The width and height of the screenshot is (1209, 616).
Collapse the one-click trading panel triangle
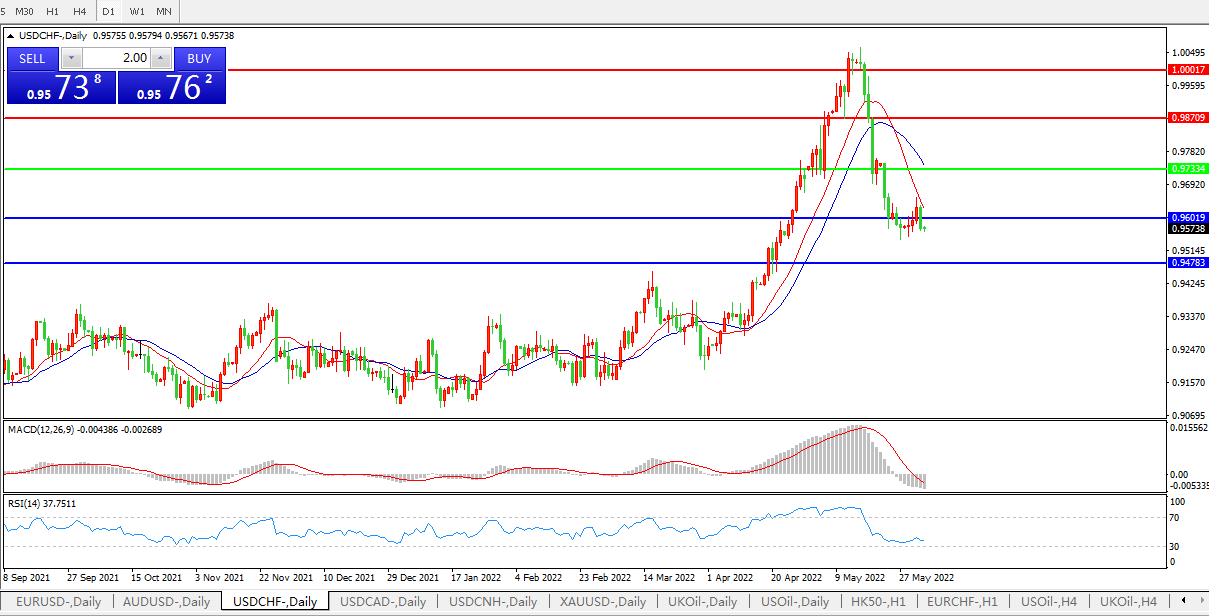[x=11, y=35]
